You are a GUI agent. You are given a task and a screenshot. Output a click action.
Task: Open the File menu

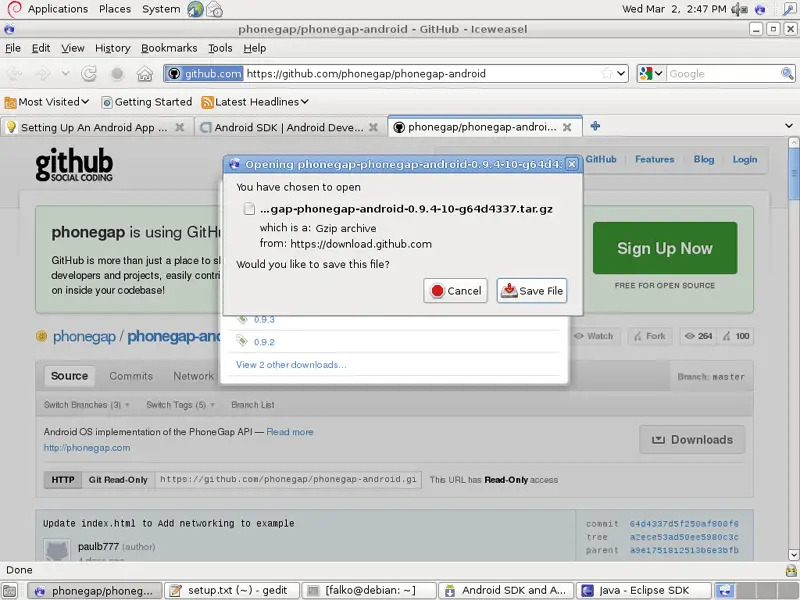coord(13,48)
